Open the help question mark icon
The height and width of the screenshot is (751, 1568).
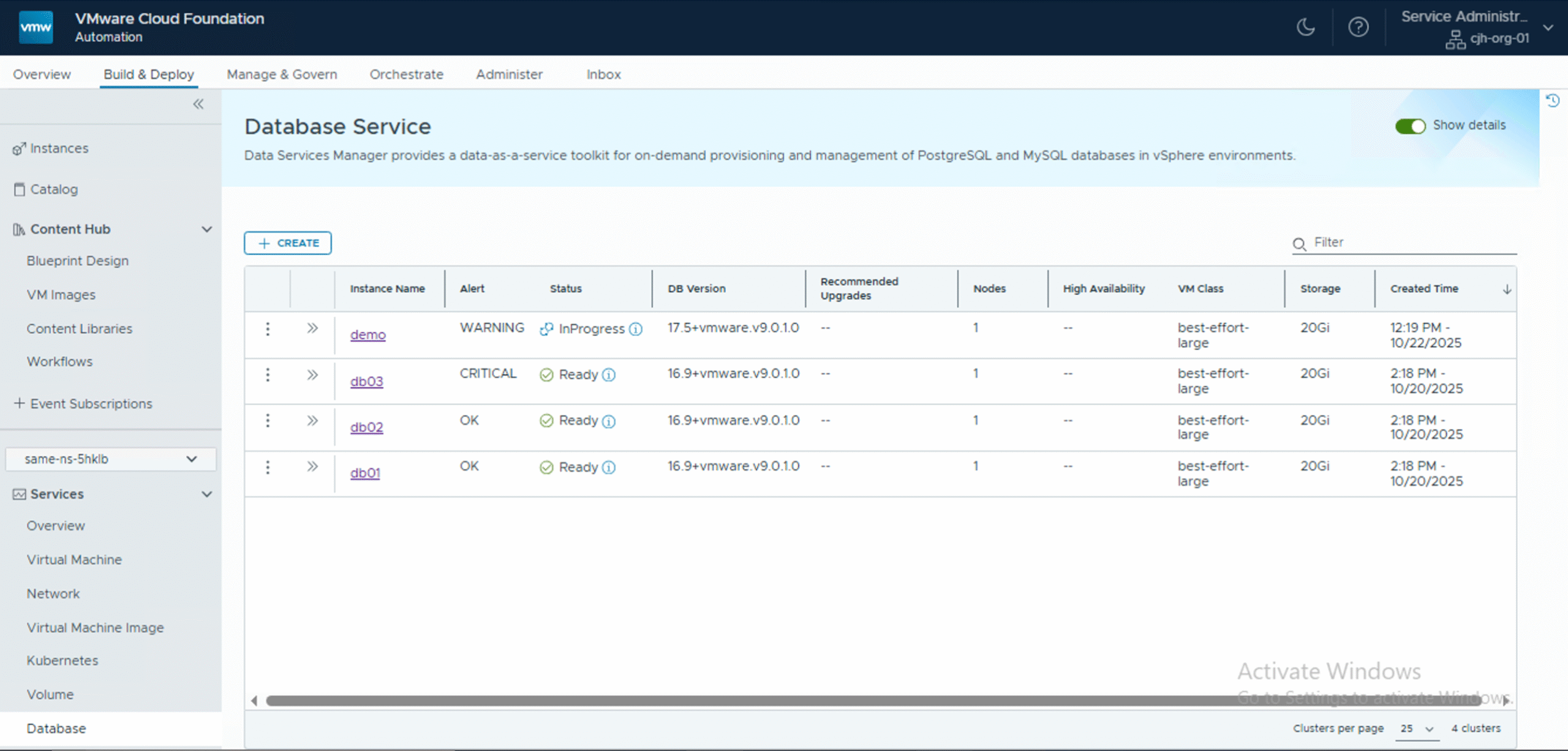1358,27
